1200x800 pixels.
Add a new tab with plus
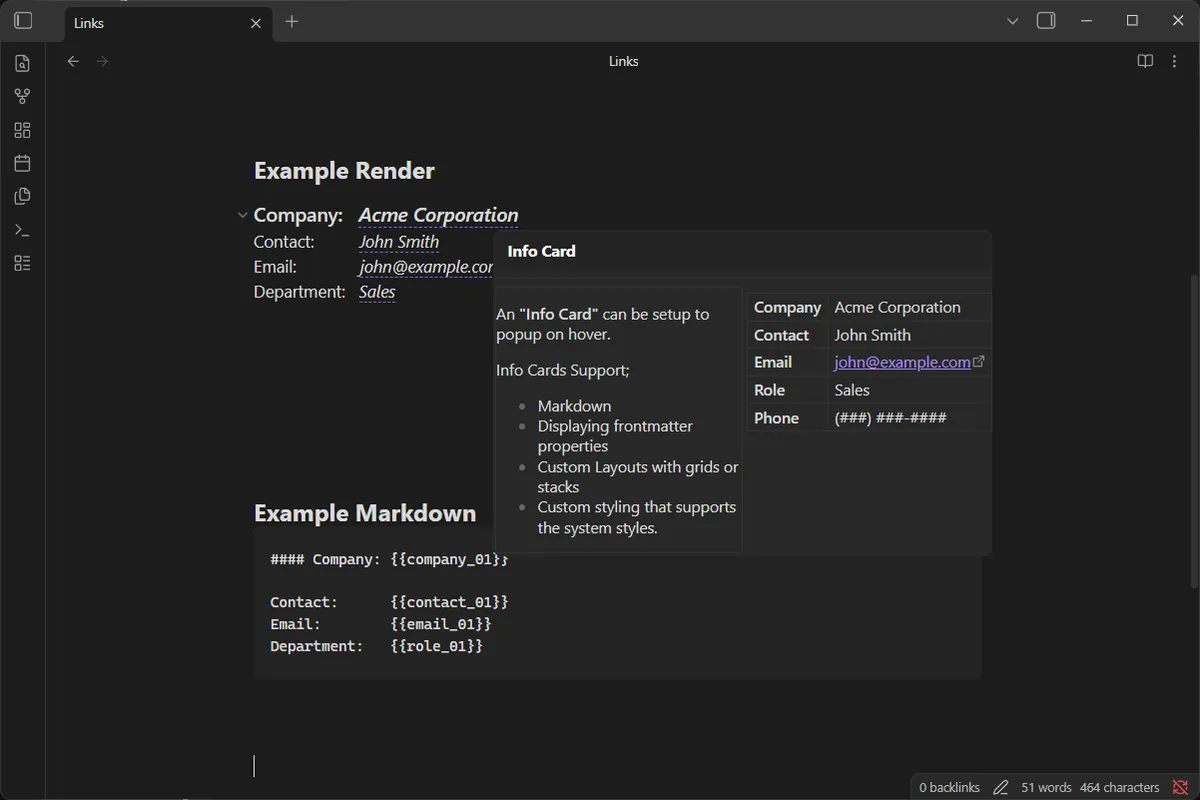(x=292, y=22)
